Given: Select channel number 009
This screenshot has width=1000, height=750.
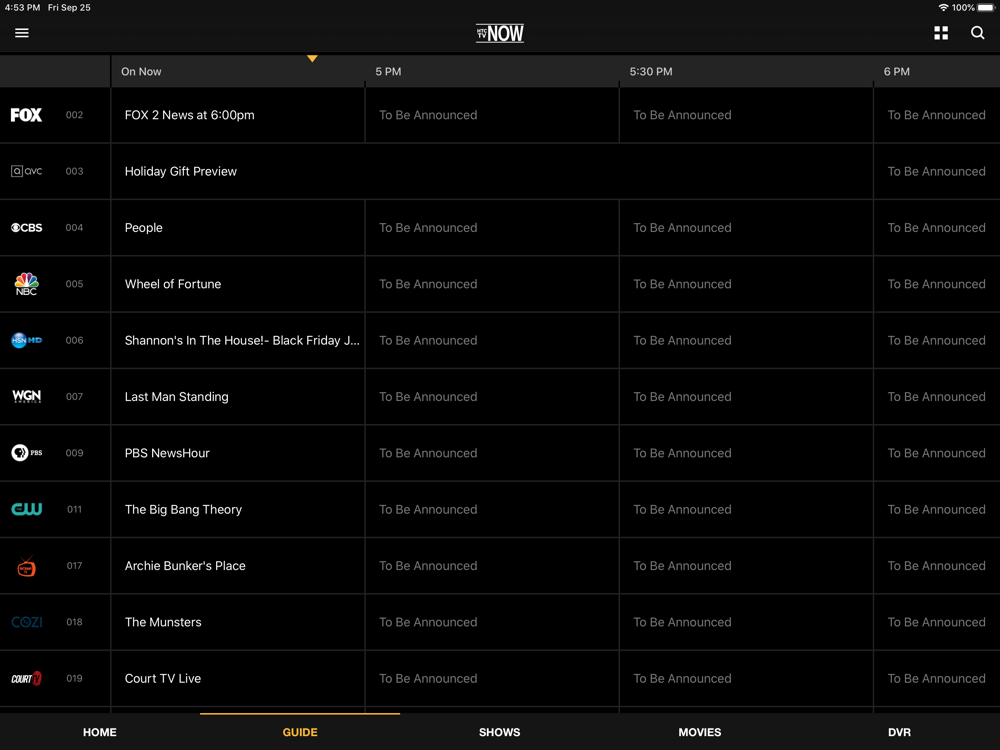Looking at the screenshot, I should coord(74,453).
